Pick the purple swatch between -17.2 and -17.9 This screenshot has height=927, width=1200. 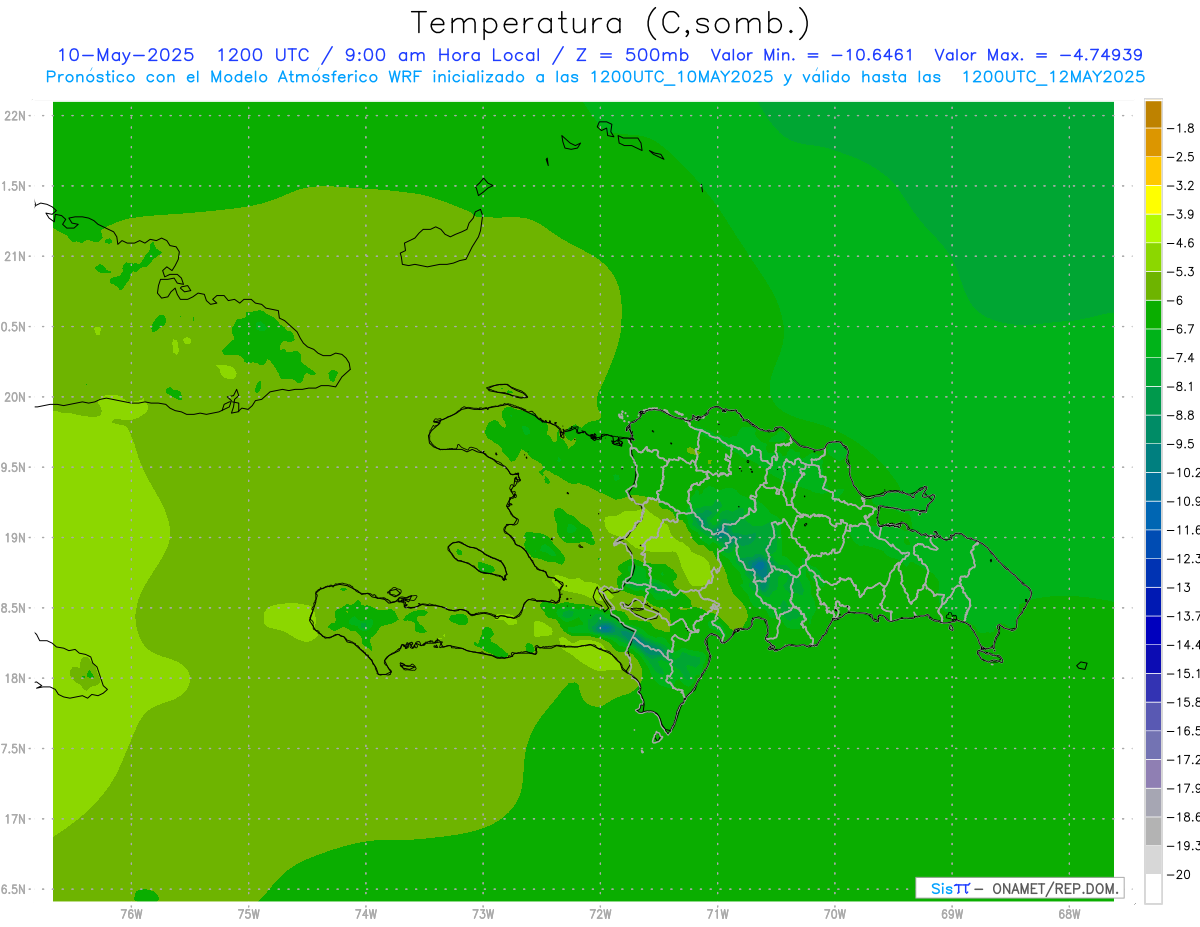[1153, 774]
